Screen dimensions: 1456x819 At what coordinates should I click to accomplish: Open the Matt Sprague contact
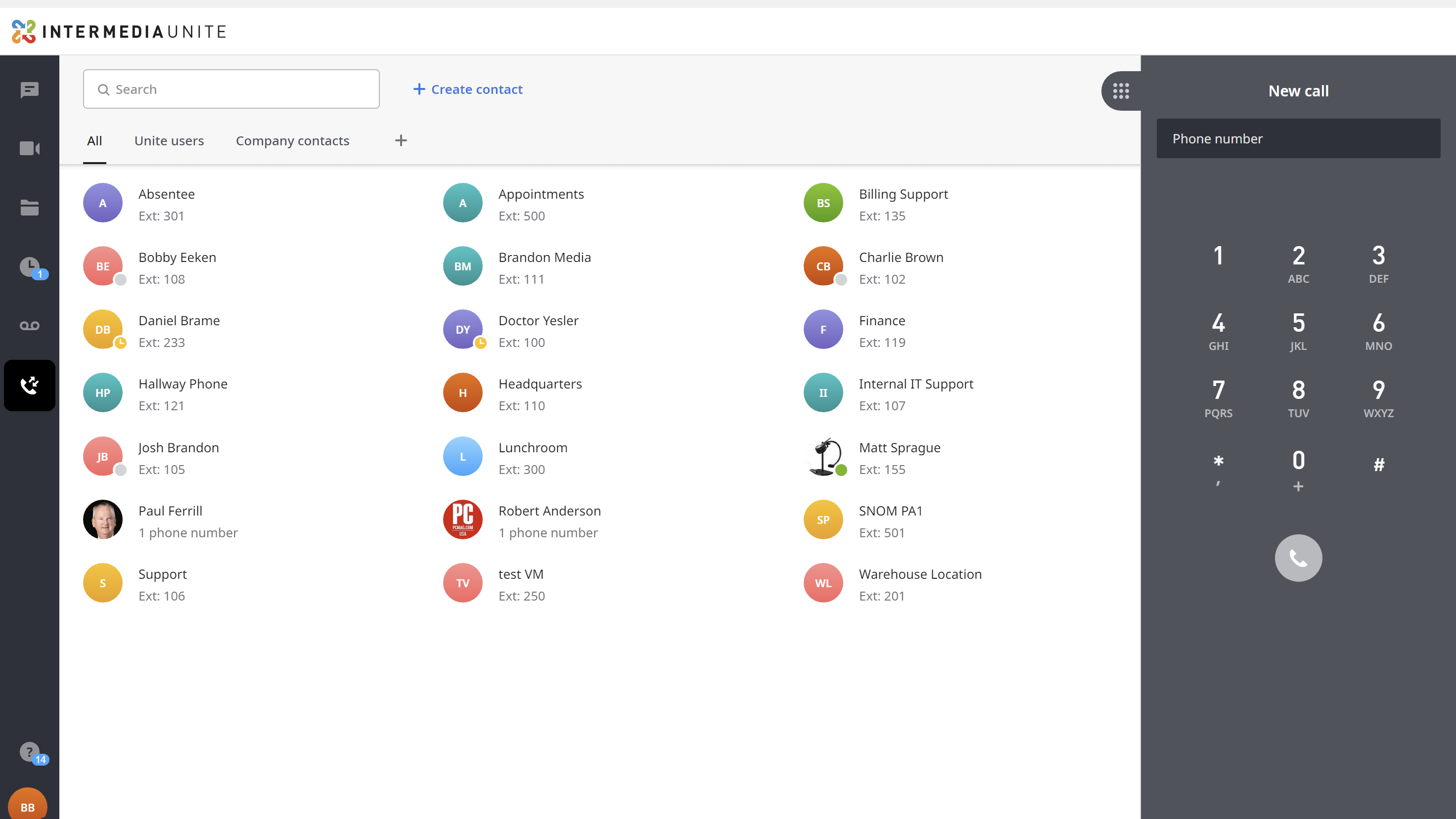tap(899, 458)
